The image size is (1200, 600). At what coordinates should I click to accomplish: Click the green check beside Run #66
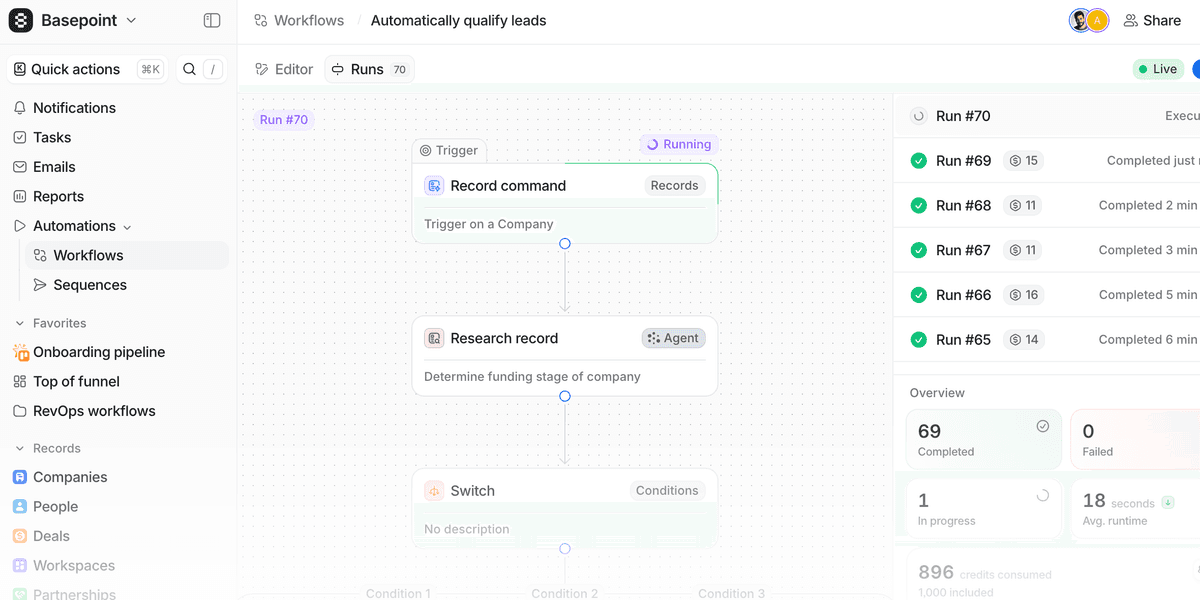pos(918,295)
